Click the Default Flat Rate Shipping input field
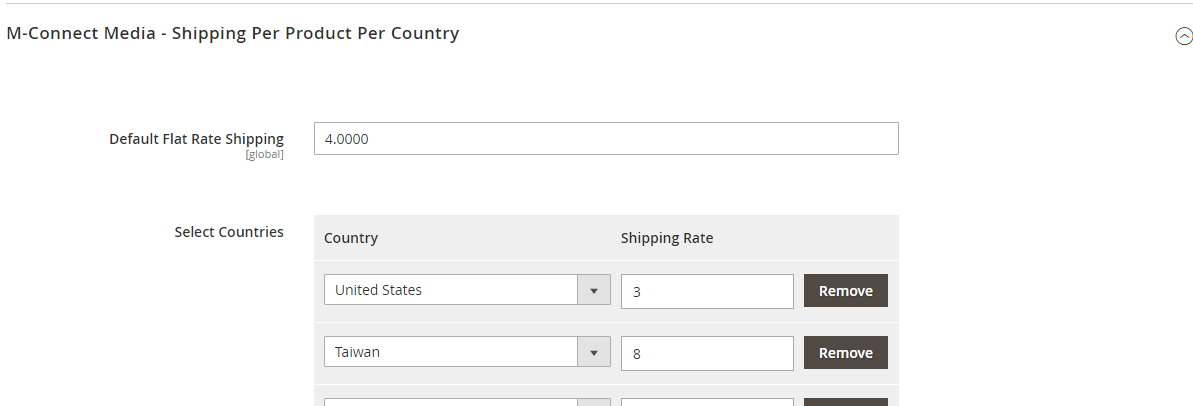This screenshot has height=406, width=1193. (606, 139)
